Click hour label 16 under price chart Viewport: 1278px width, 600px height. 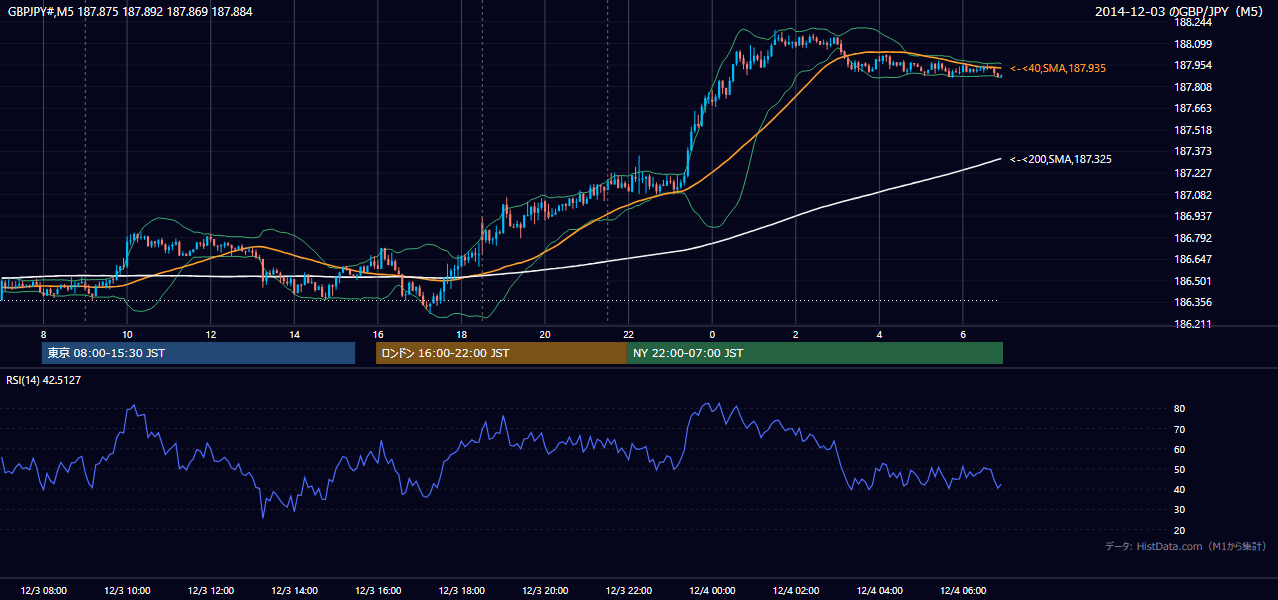coord(378,334)
